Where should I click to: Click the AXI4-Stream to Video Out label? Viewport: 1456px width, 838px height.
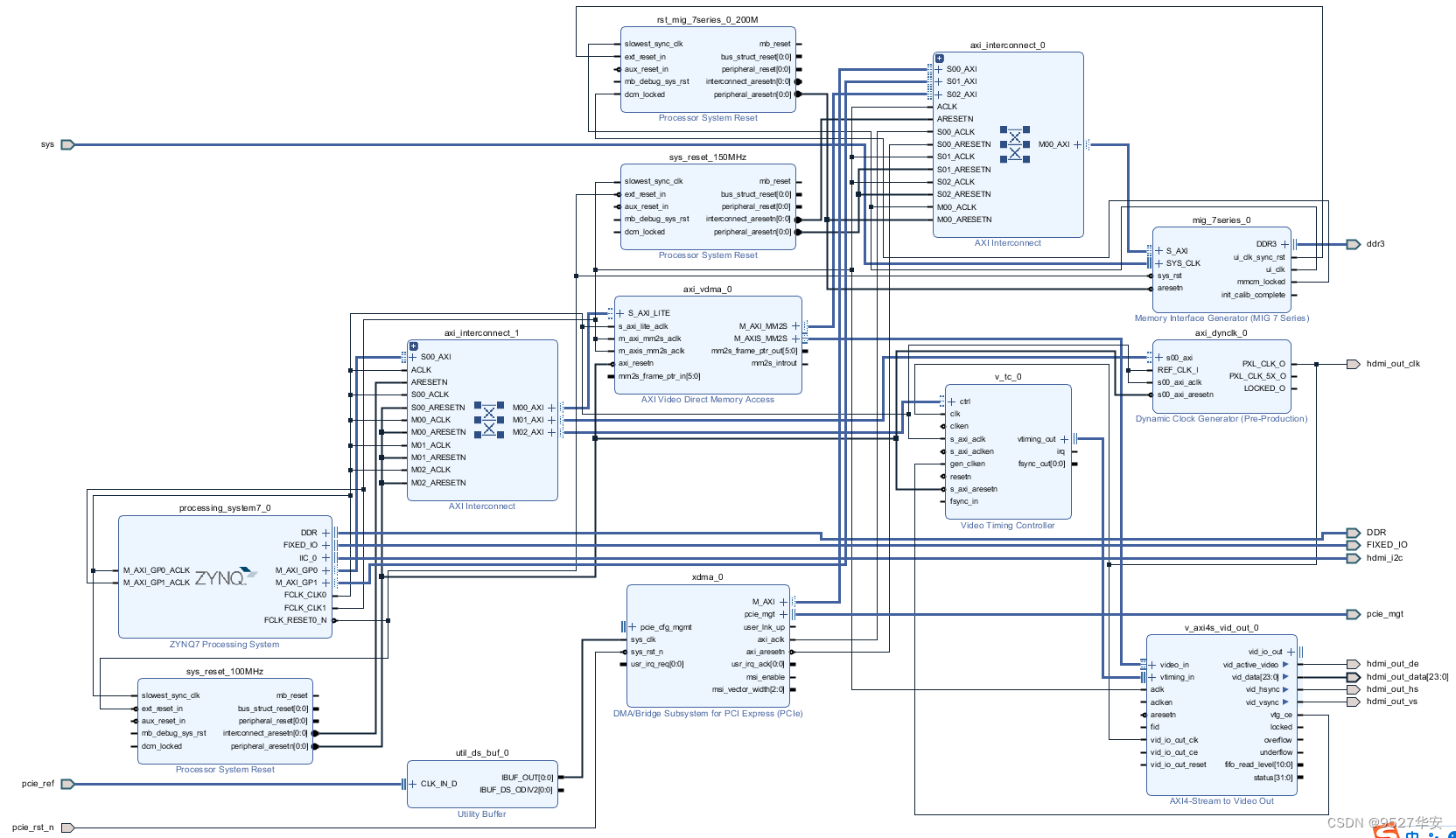(1221, 801)
